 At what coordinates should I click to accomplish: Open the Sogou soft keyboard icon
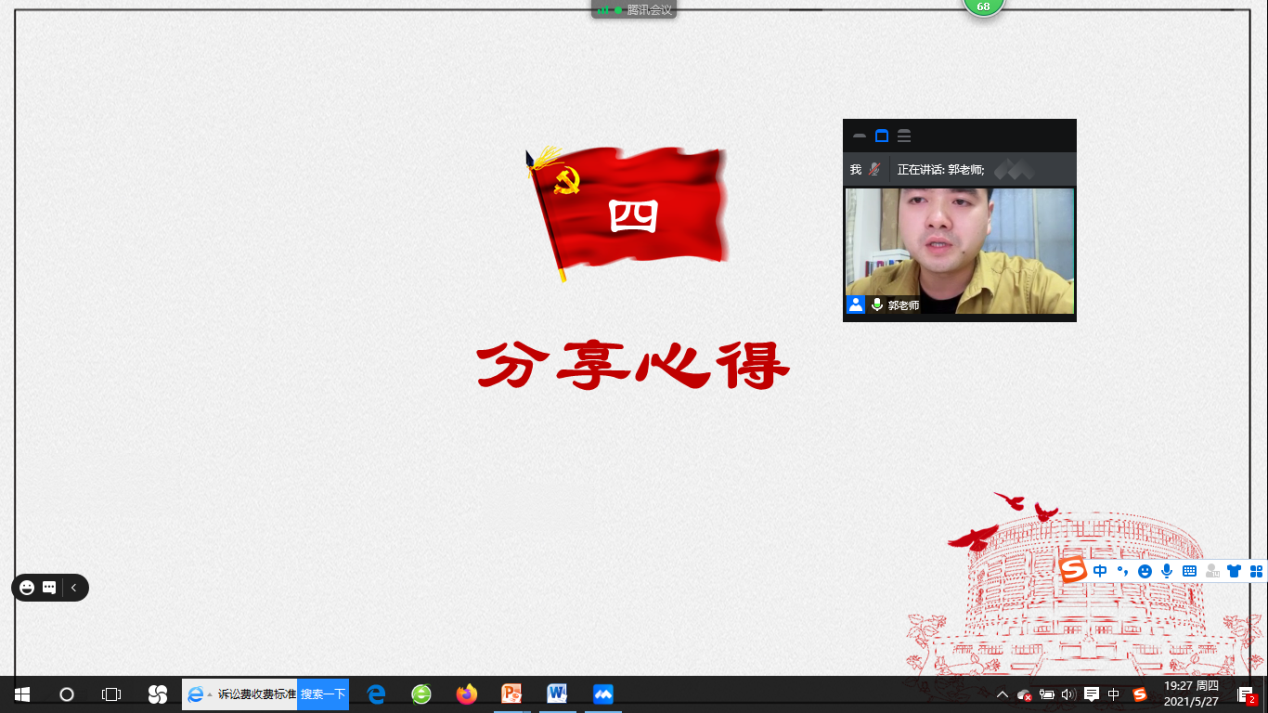(x=1189, y=571)
